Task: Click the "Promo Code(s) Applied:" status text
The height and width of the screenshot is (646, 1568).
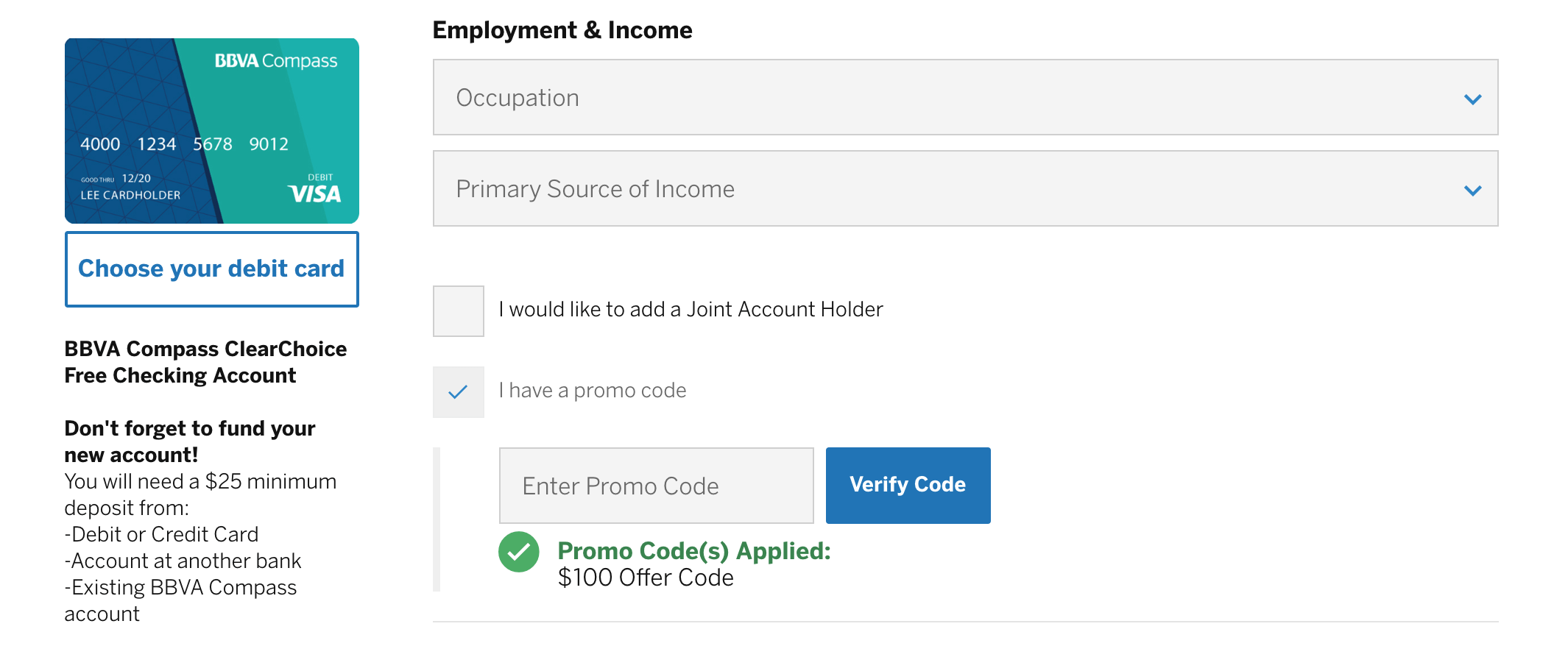Action: [693, 550]
